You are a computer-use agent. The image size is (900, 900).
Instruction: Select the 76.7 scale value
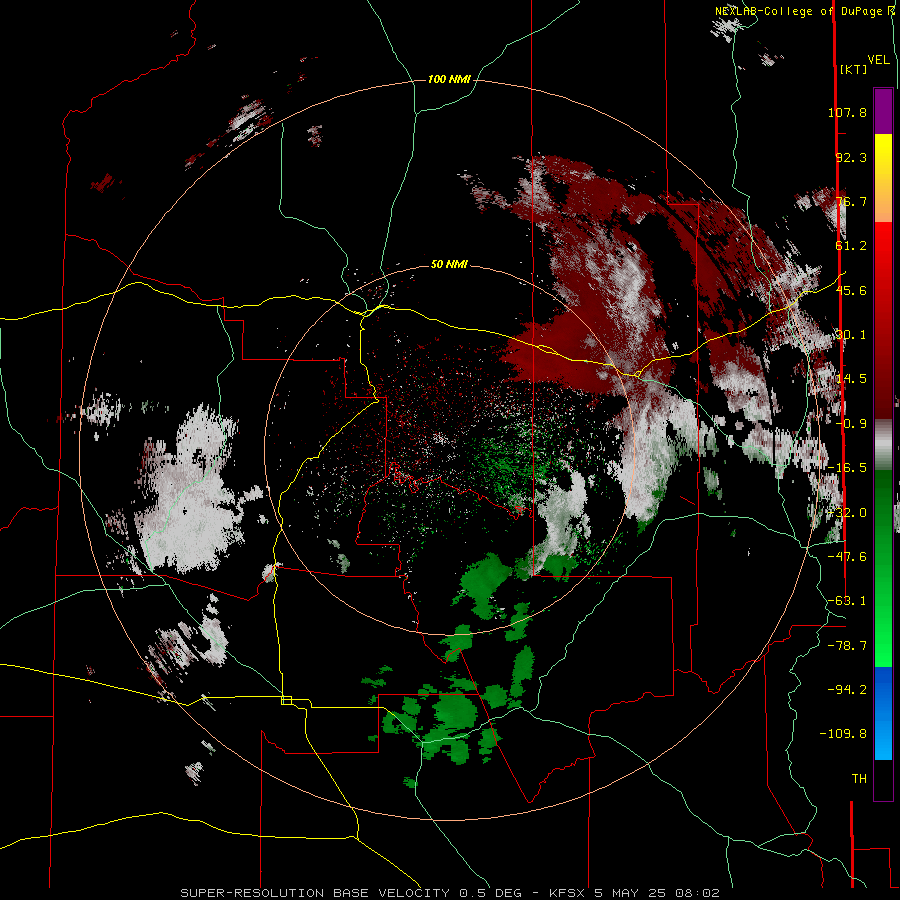pyautogui.click(x=851, y=201)
